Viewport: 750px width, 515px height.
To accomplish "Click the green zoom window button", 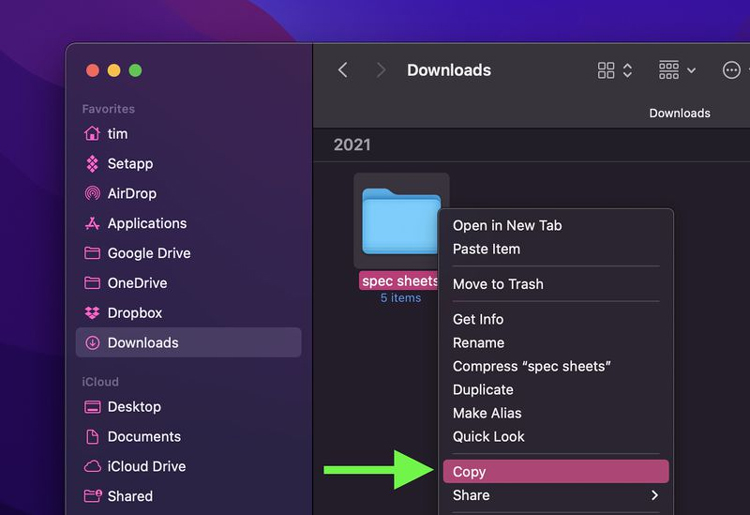I will pyautogui.click(x=135, y=70).
